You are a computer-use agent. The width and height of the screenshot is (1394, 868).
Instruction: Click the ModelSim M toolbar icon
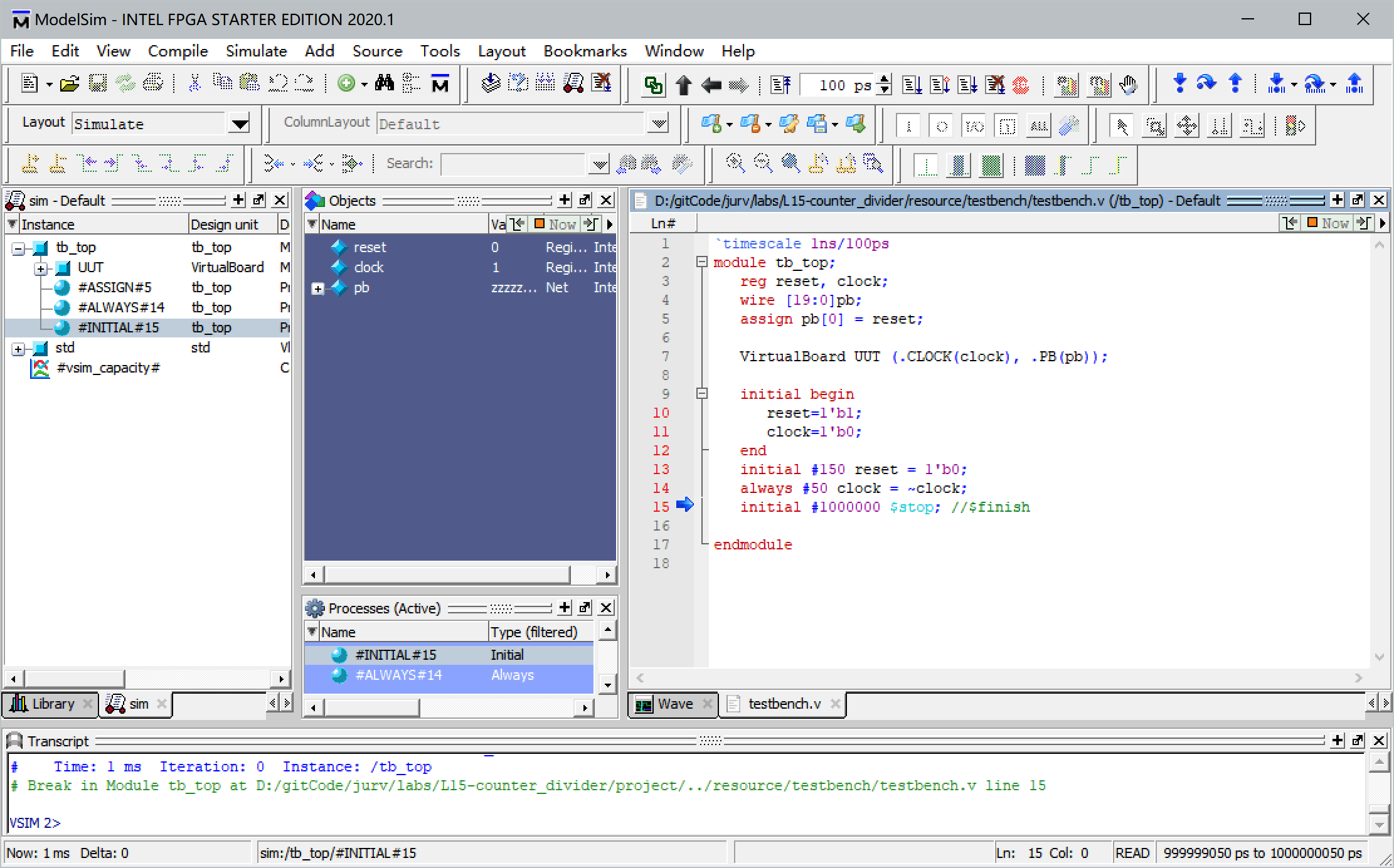click(440, 83)
